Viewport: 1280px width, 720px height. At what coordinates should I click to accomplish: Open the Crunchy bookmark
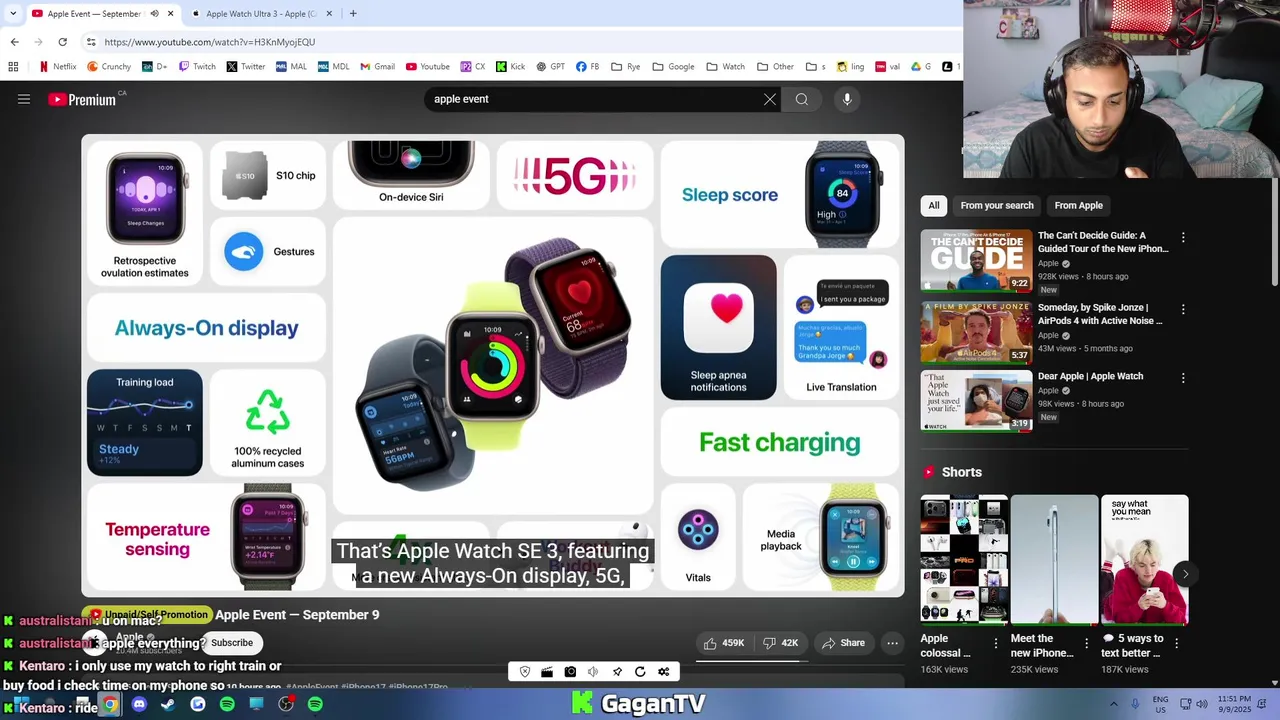108,67
